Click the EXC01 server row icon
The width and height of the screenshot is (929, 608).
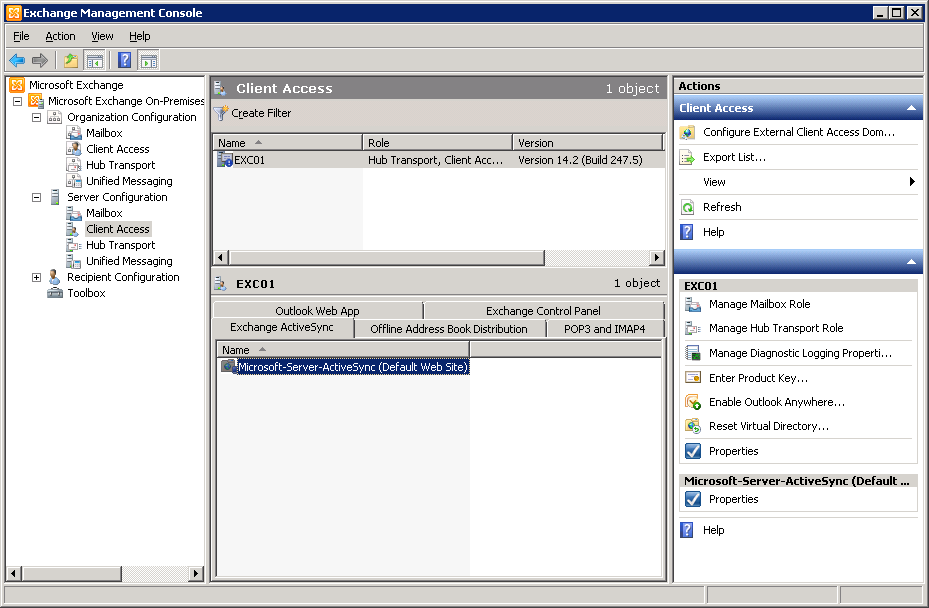(225, 159)
